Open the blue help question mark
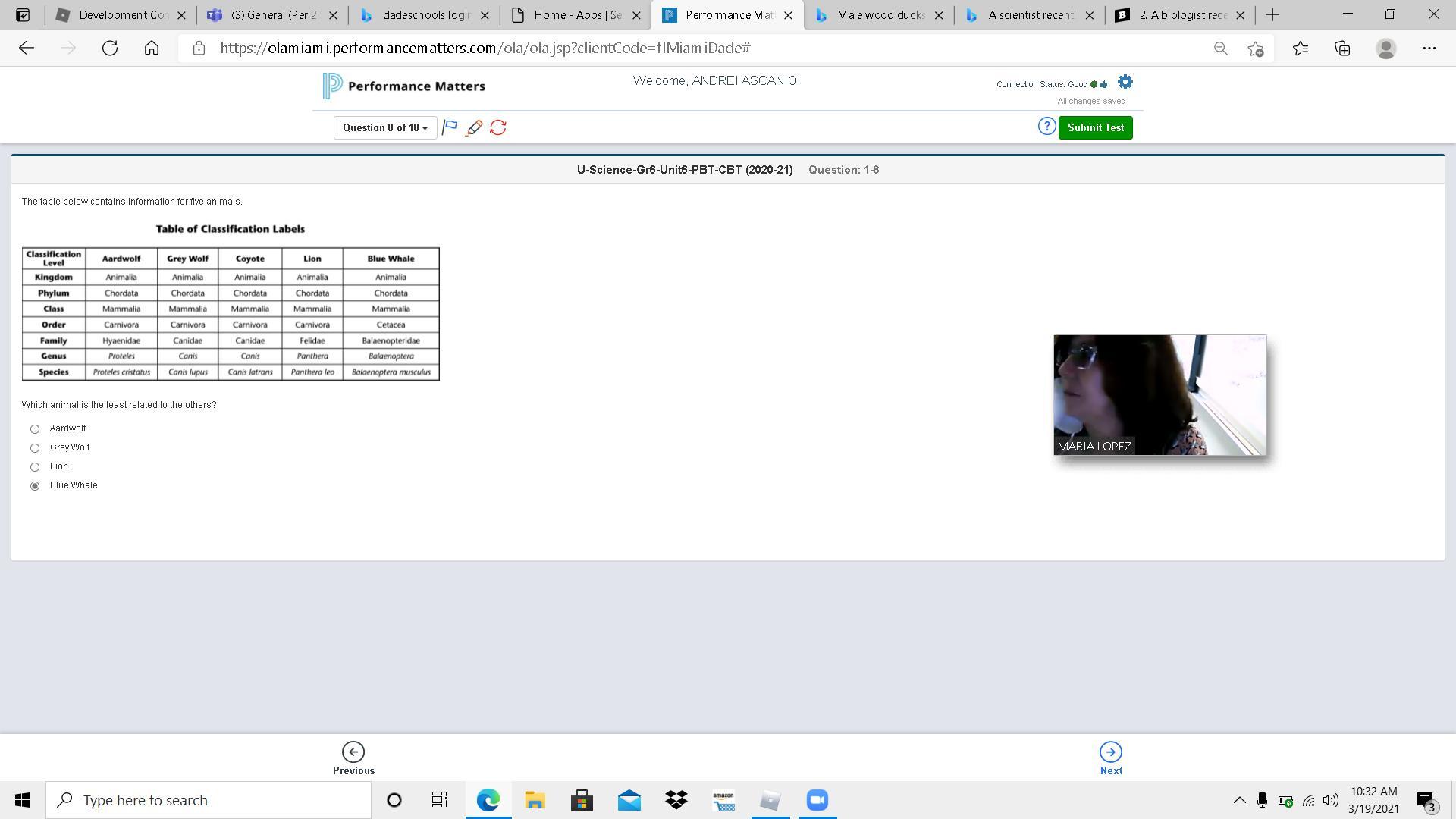The image size is (1456, 819). tap(1046, 127)
